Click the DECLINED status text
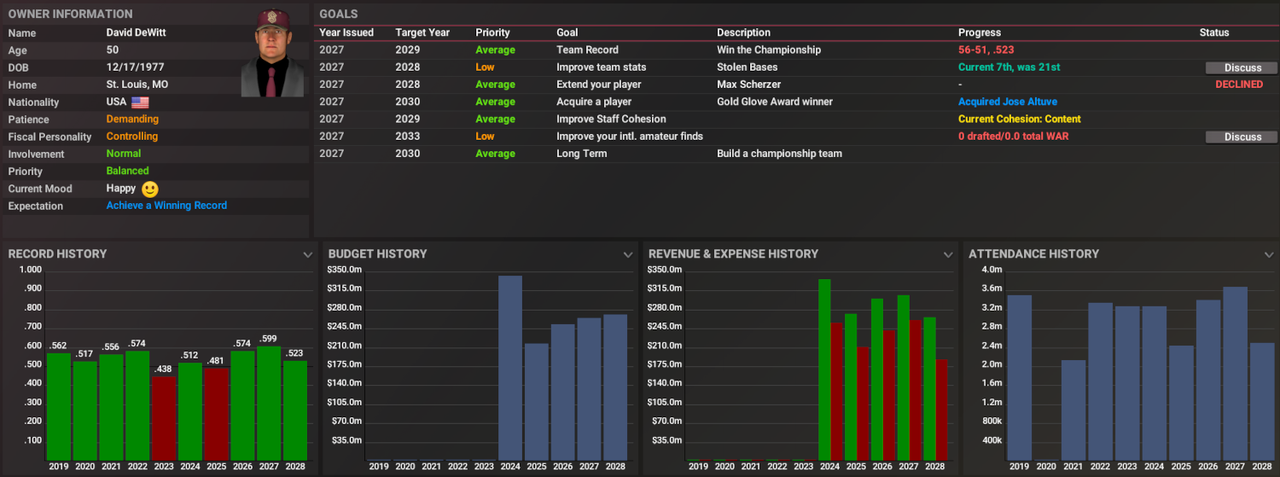The height and width of the screenshot is (477, 1280). point(1239,85)
